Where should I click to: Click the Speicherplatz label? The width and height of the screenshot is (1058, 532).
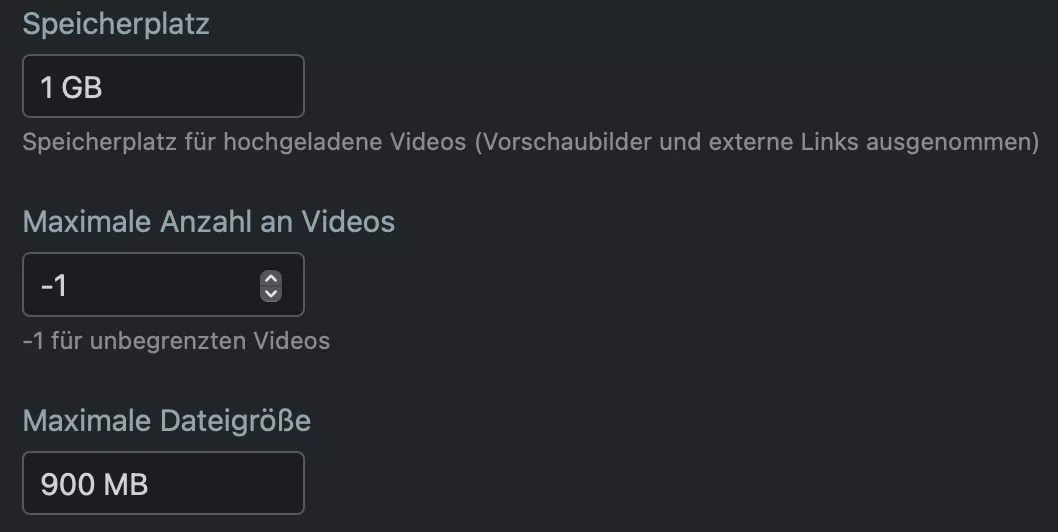(x=116, y=24)
